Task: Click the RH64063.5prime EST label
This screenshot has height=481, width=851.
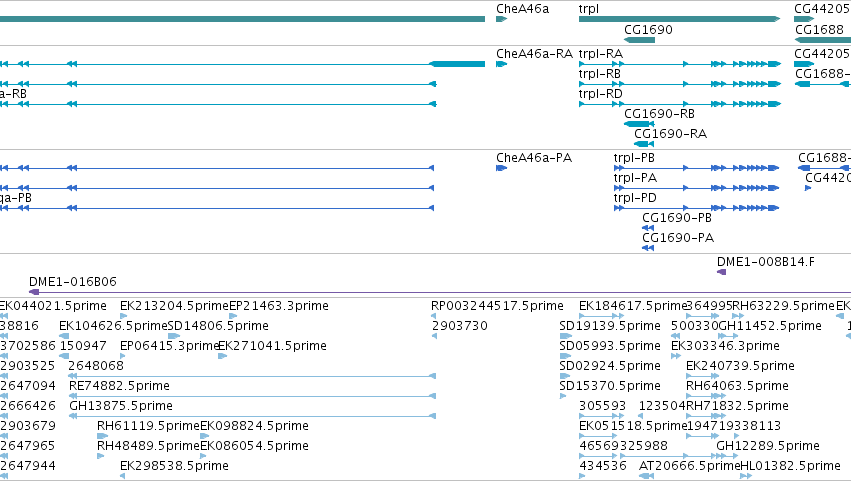Action: click(737, 386)
